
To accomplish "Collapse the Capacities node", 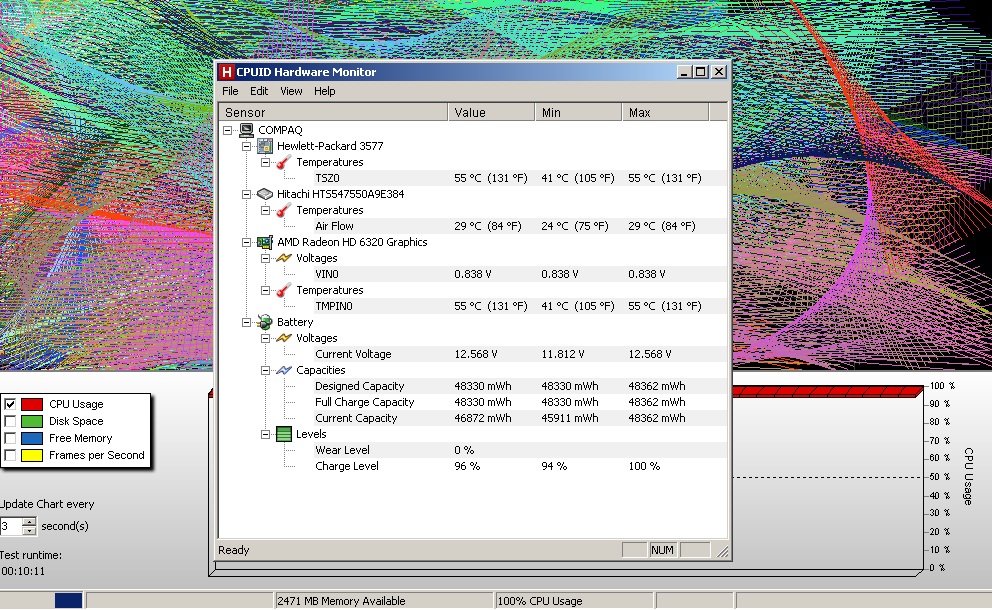I will tap(266, 370).
